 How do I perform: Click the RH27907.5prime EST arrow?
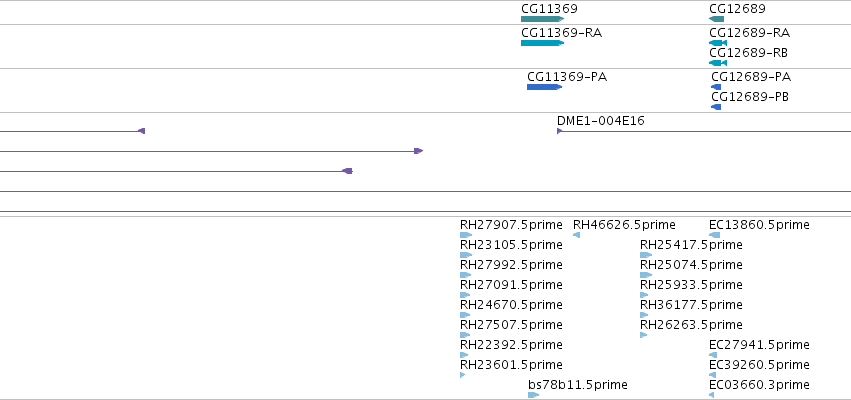466,235
